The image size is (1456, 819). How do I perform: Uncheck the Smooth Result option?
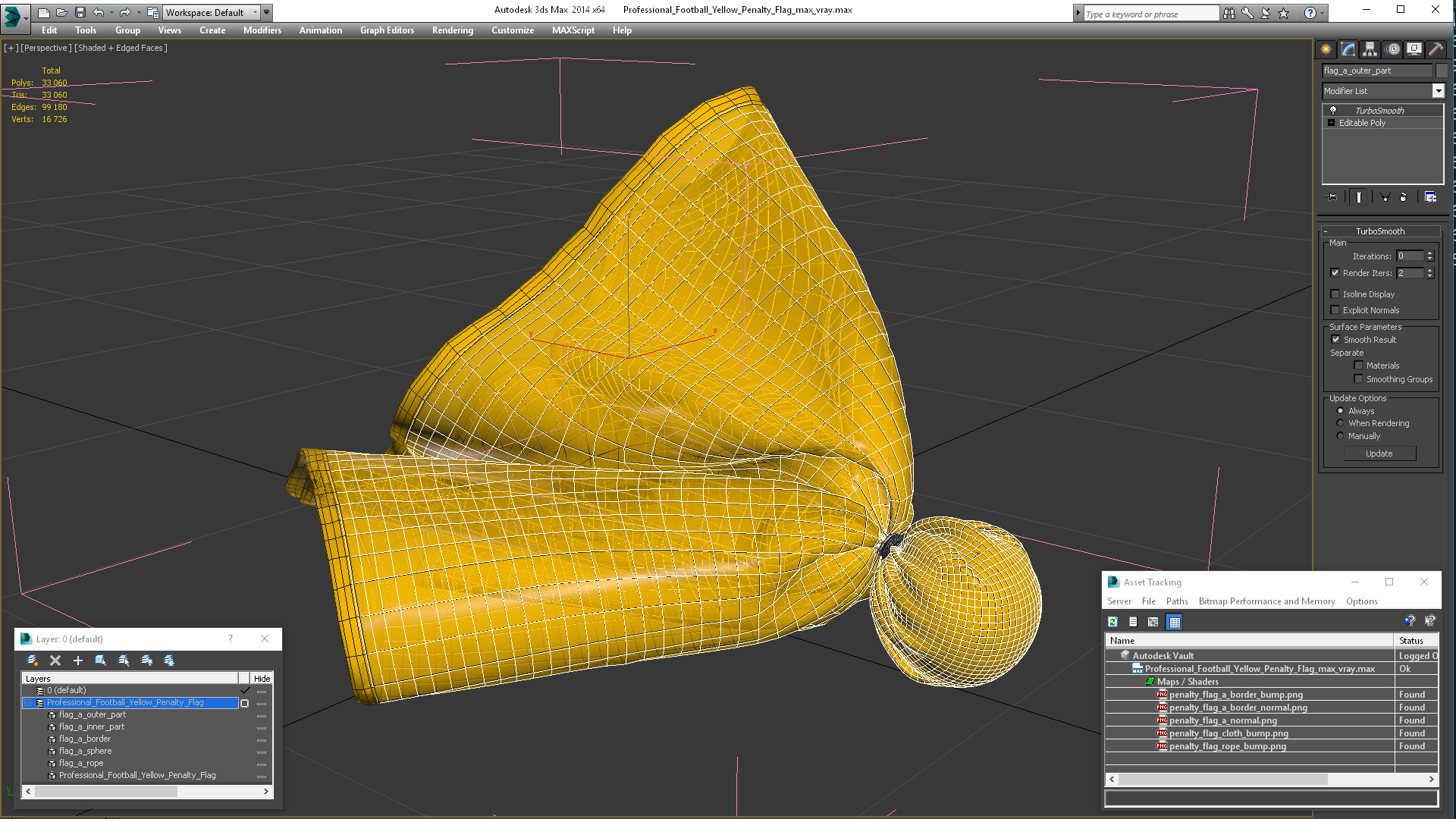[x=1336, y=340]
